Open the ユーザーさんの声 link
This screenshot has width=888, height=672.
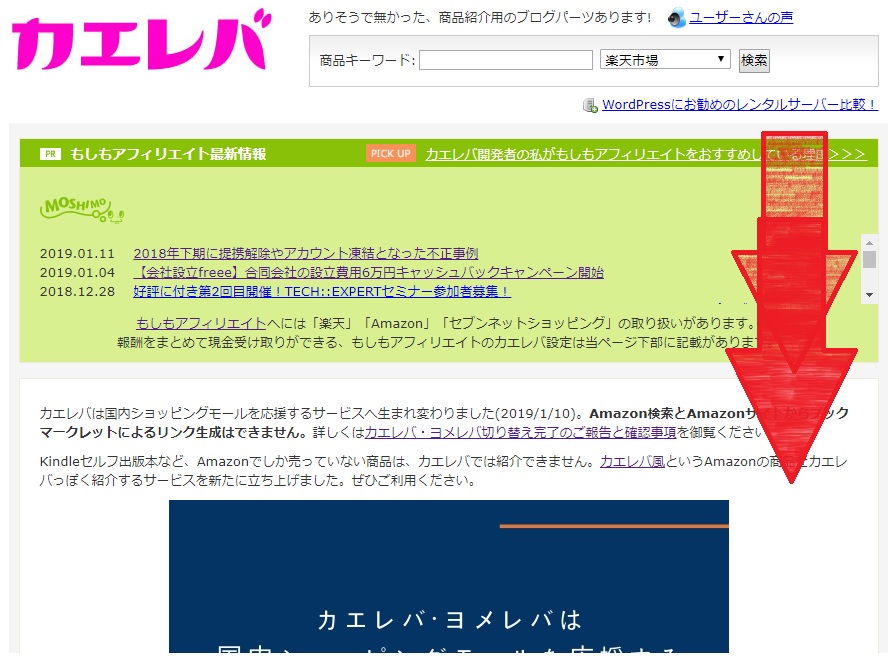click(741, 18)
